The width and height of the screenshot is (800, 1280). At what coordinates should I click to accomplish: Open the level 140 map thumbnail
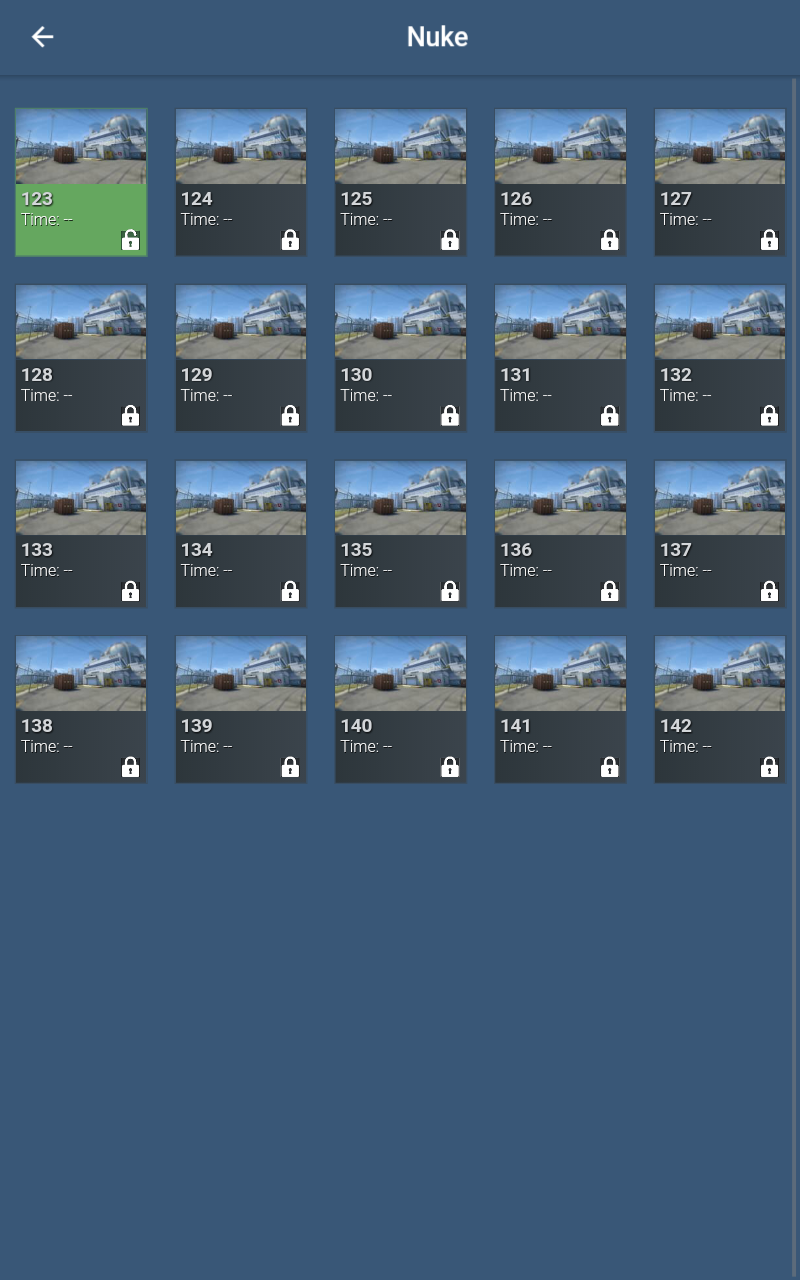[400, 674]
